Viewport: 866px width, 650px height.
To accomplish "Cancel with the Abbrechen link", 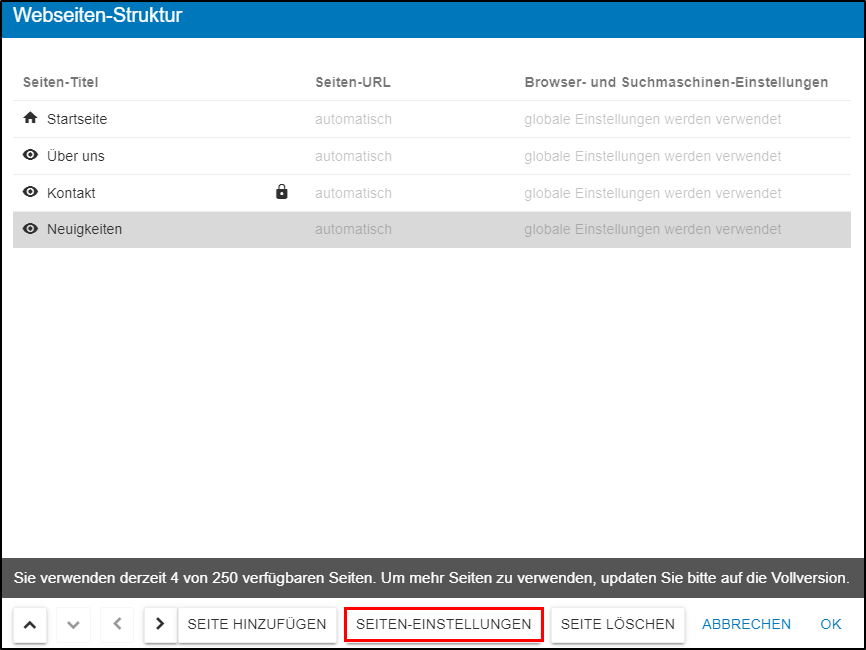I will [746, 624].
